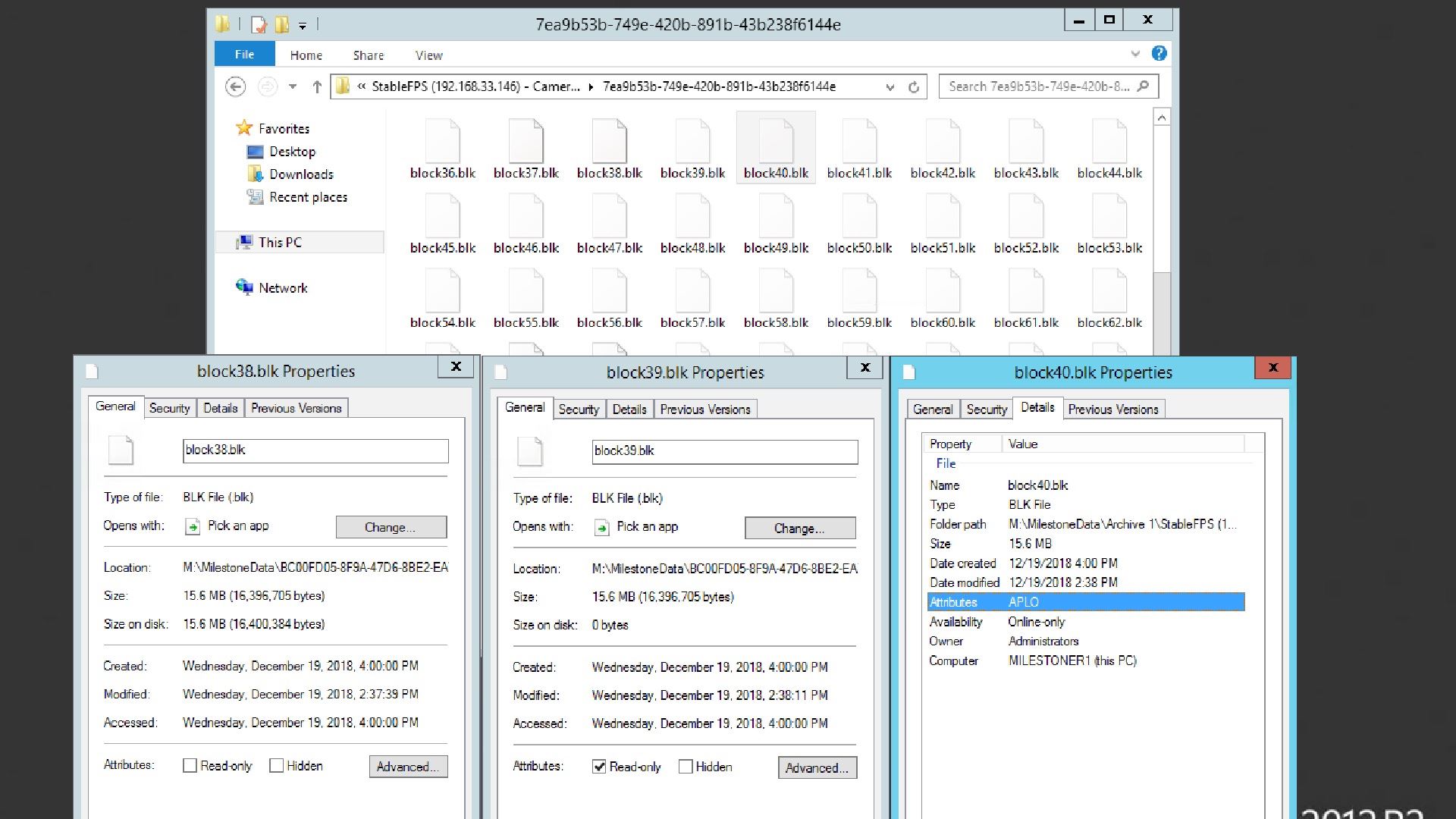Open Advanced attributes in block39.blk Properties
The height and width of the screenshot is (819, 1456).
817,767
